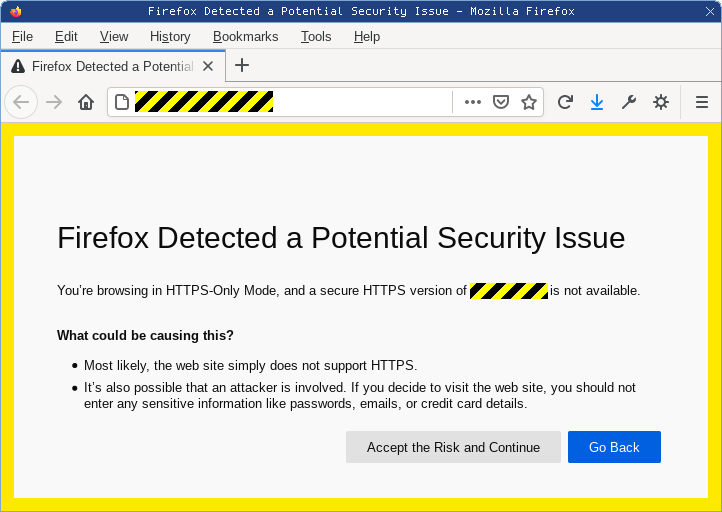Open a new tab with plus button
The image size is (722, 512).
point(242,66)
